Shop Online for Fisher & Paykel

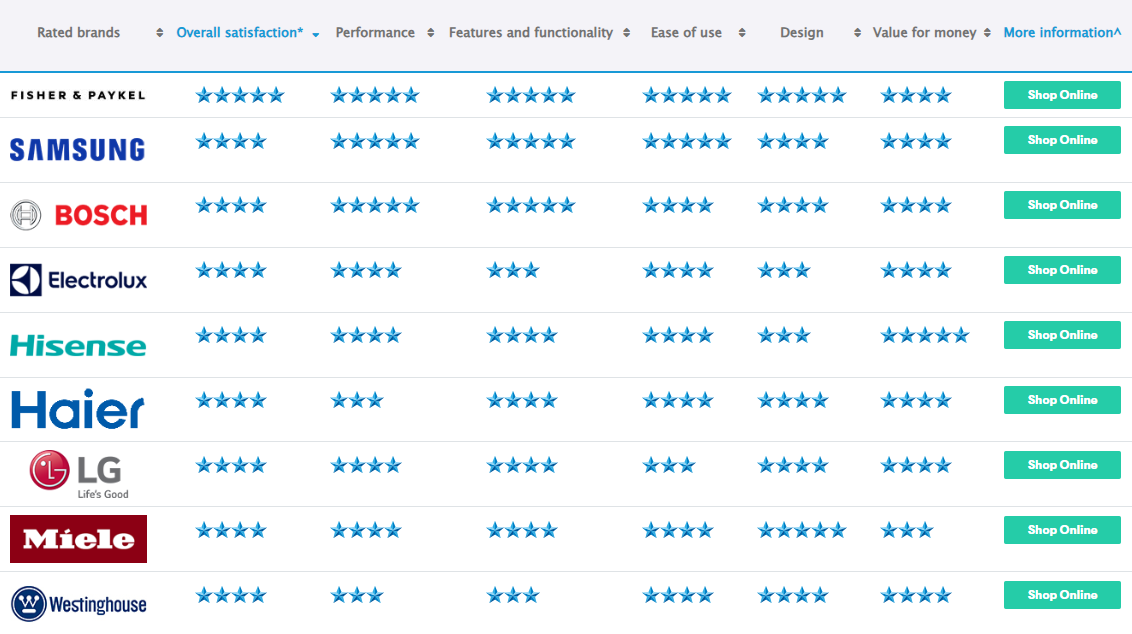pos(1062,95)
